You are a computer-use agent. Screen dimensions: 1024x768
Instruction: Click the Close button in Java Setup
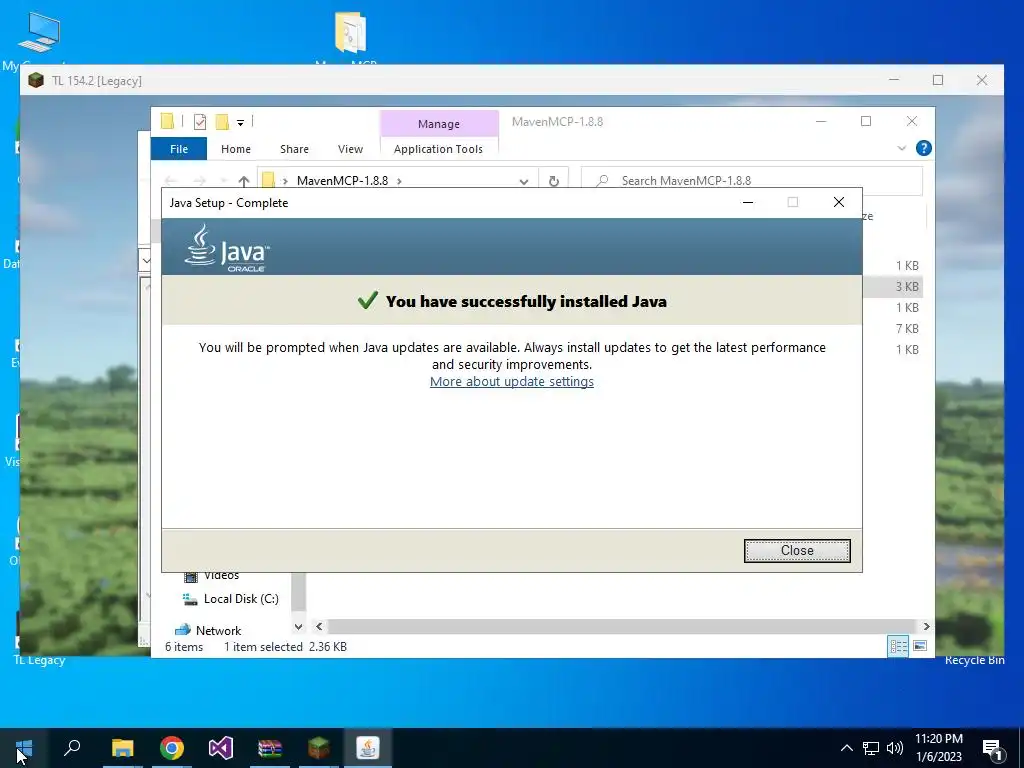coord(797,551)
